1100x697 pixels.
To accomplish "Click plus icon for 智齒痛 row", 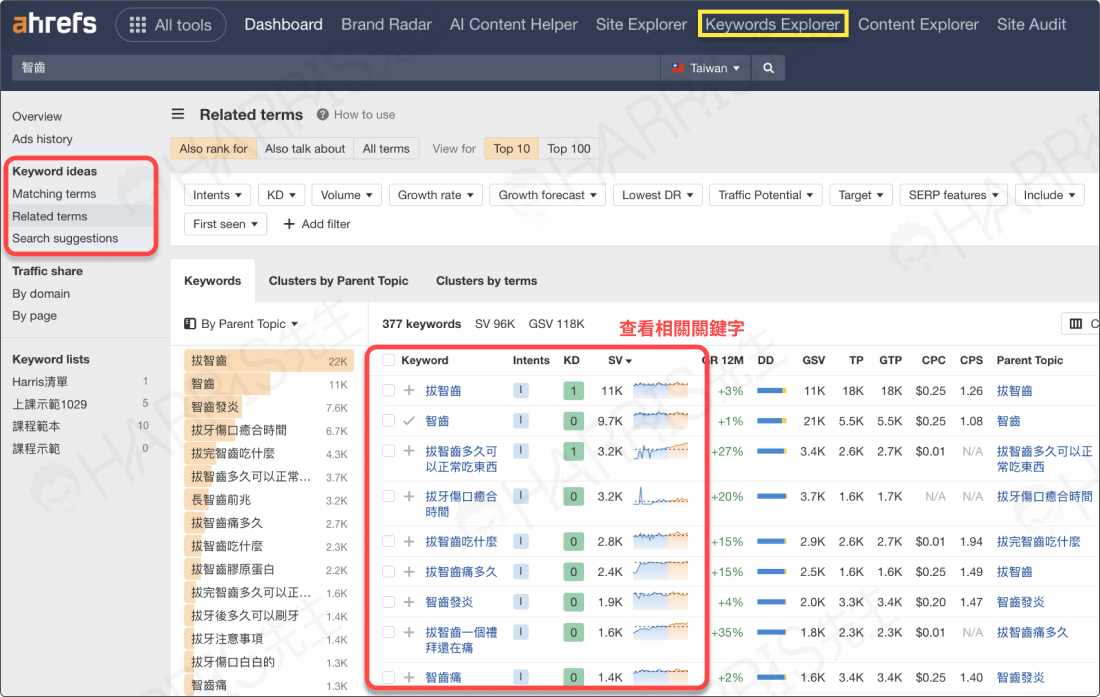I will click(409, 677).
